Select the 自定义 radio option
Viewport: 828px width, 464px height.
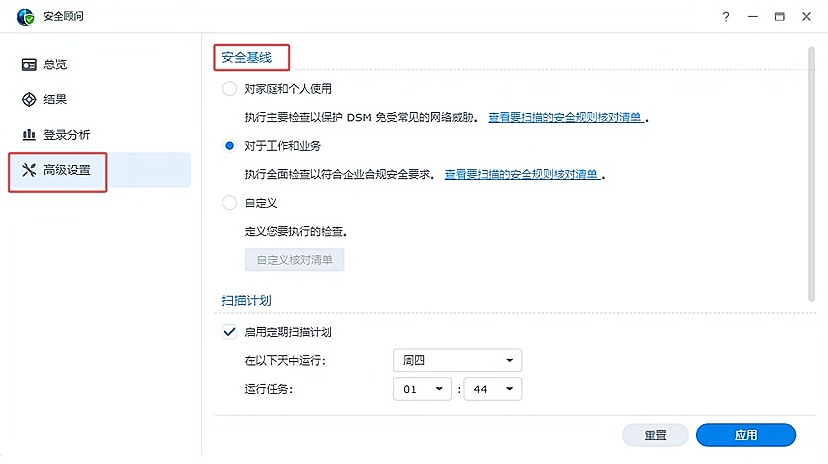[x=230, y=203]
